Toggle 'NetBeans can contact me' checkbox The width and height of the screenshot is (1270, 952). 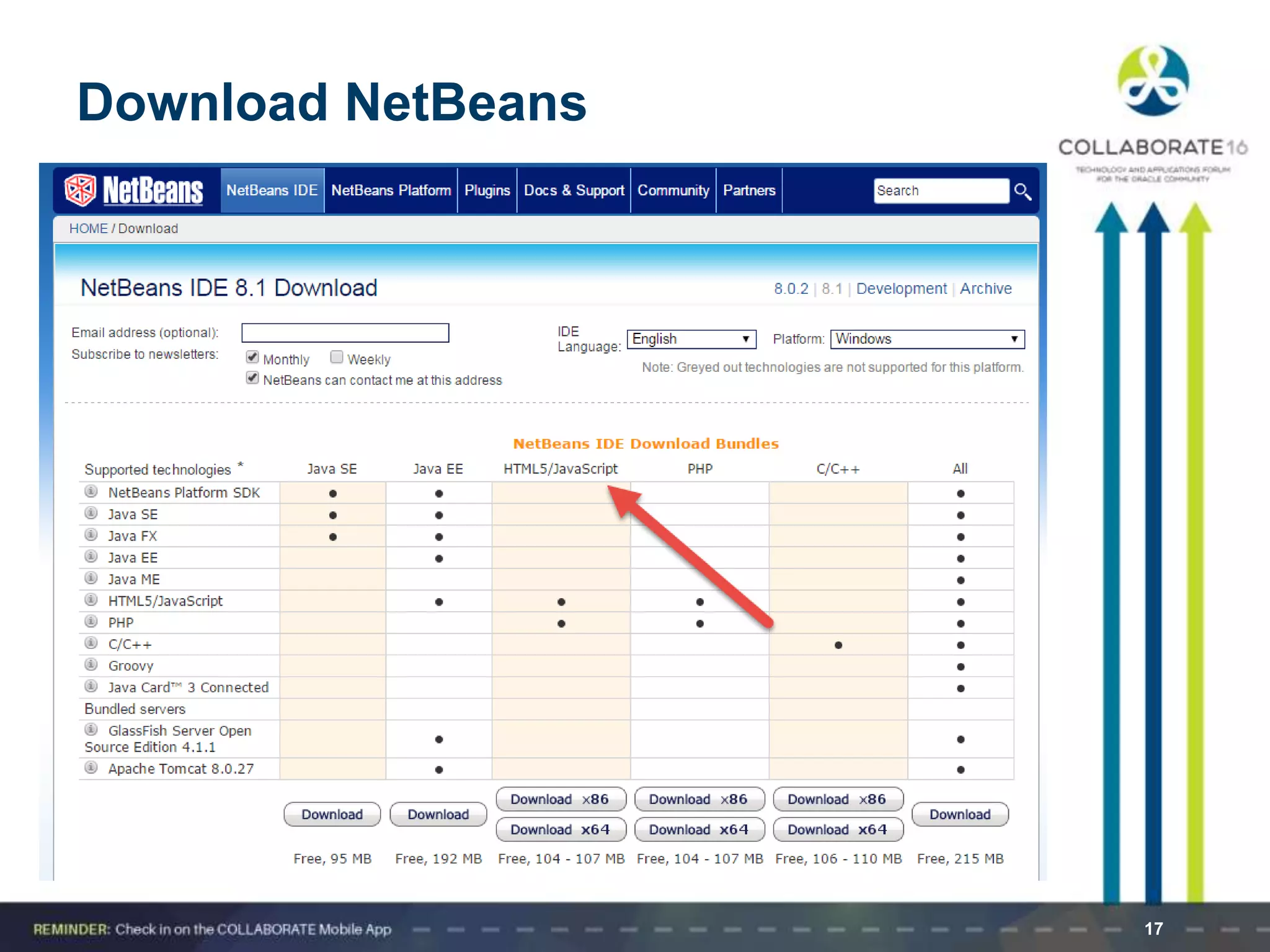pyautogui.click(x=252, y=378)
